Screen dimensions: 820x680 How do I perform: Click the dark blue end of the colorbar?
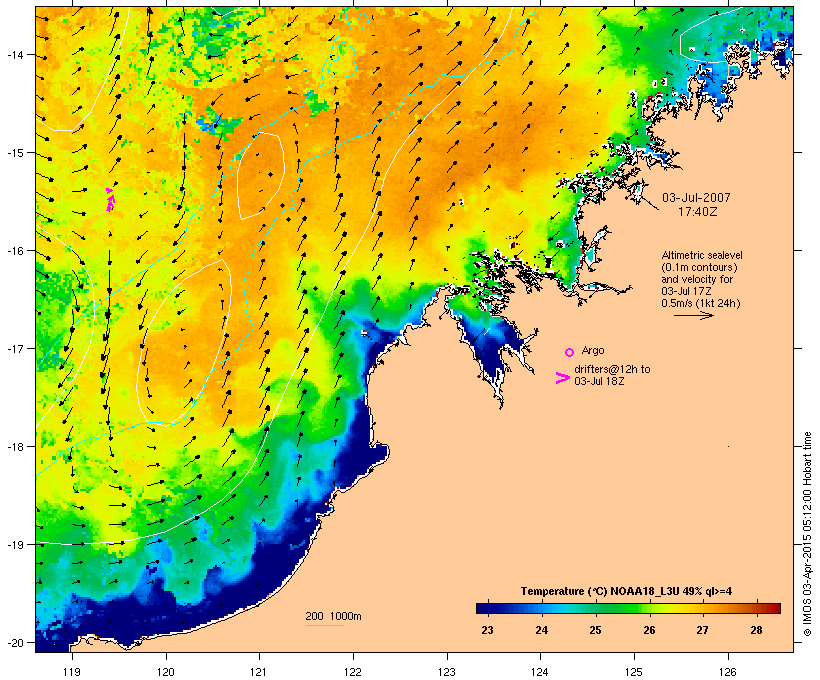(x=484, y=608)
